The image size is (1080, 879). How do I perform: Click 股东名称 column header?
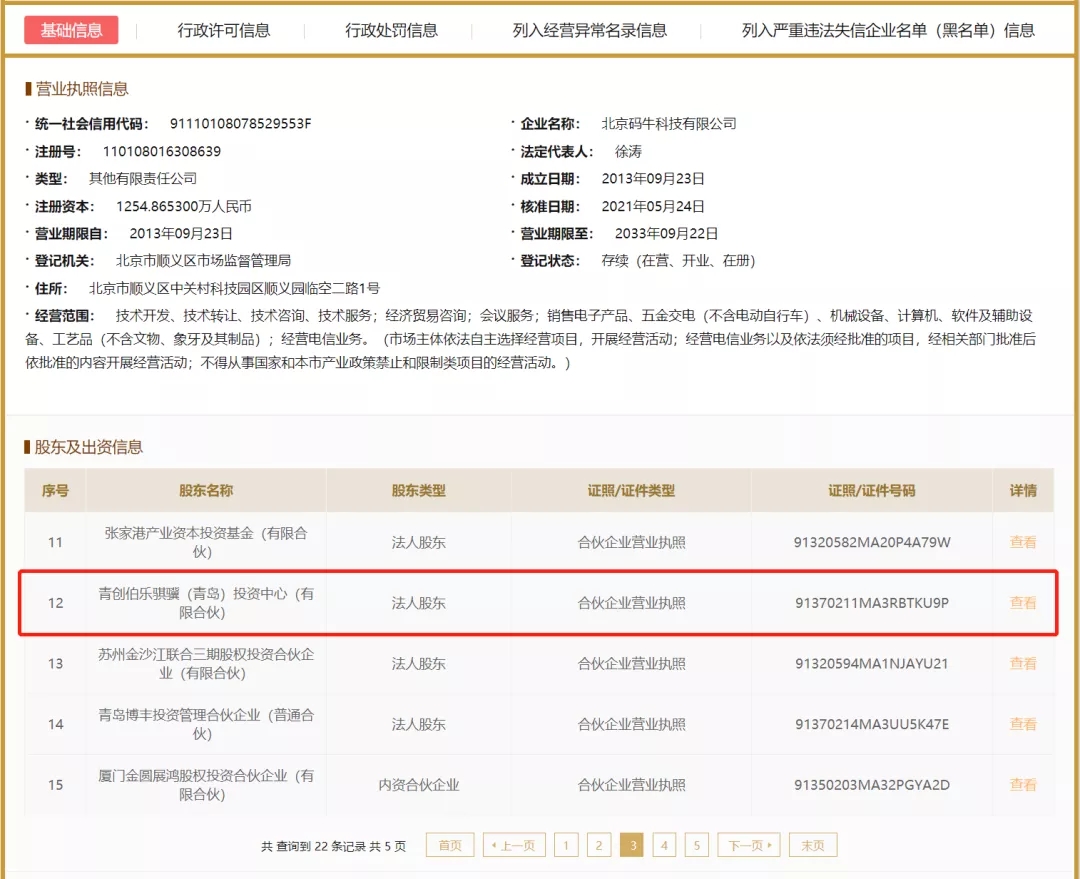(206, 490)
